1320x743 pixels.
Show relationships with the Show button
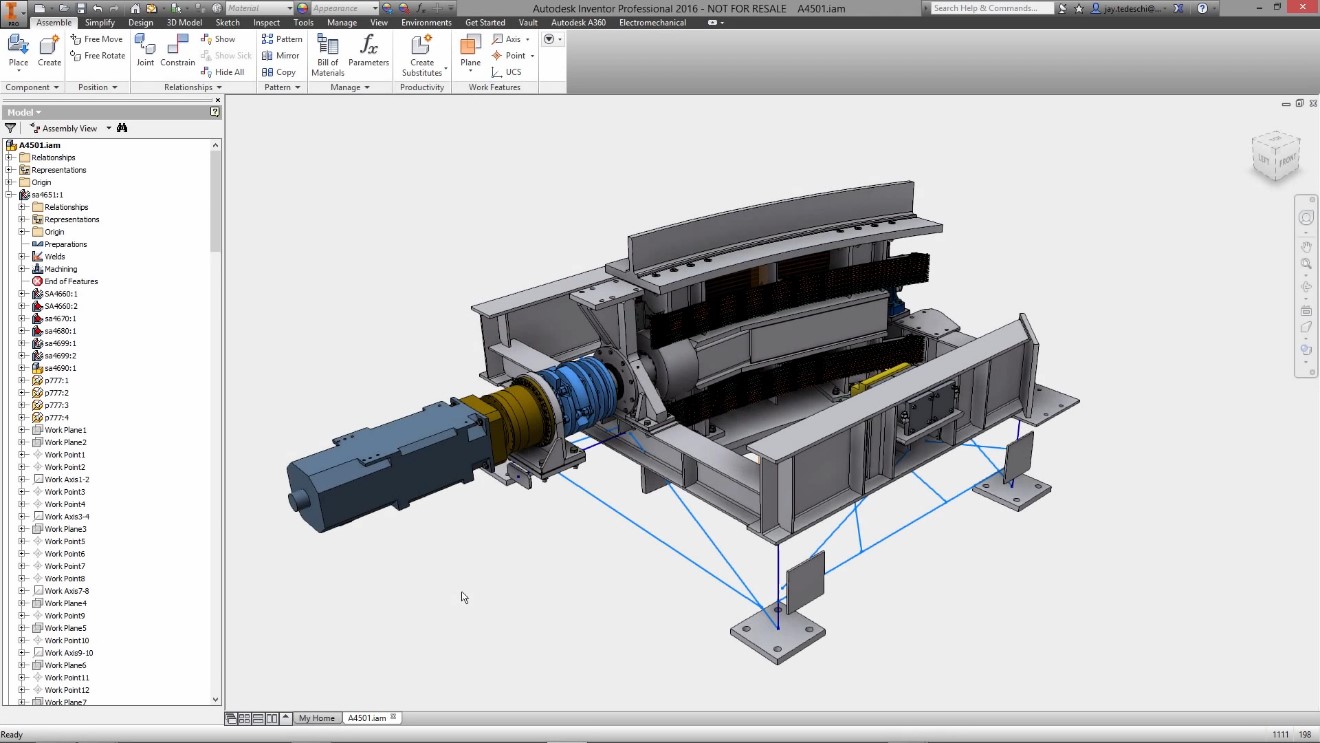(x=218, y=40)
